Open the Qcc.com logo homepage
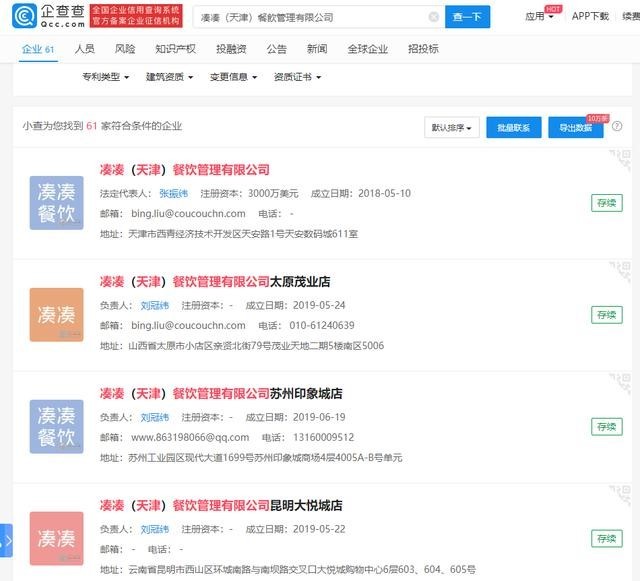This screenshot has width=640, height=581. (48, 16)
